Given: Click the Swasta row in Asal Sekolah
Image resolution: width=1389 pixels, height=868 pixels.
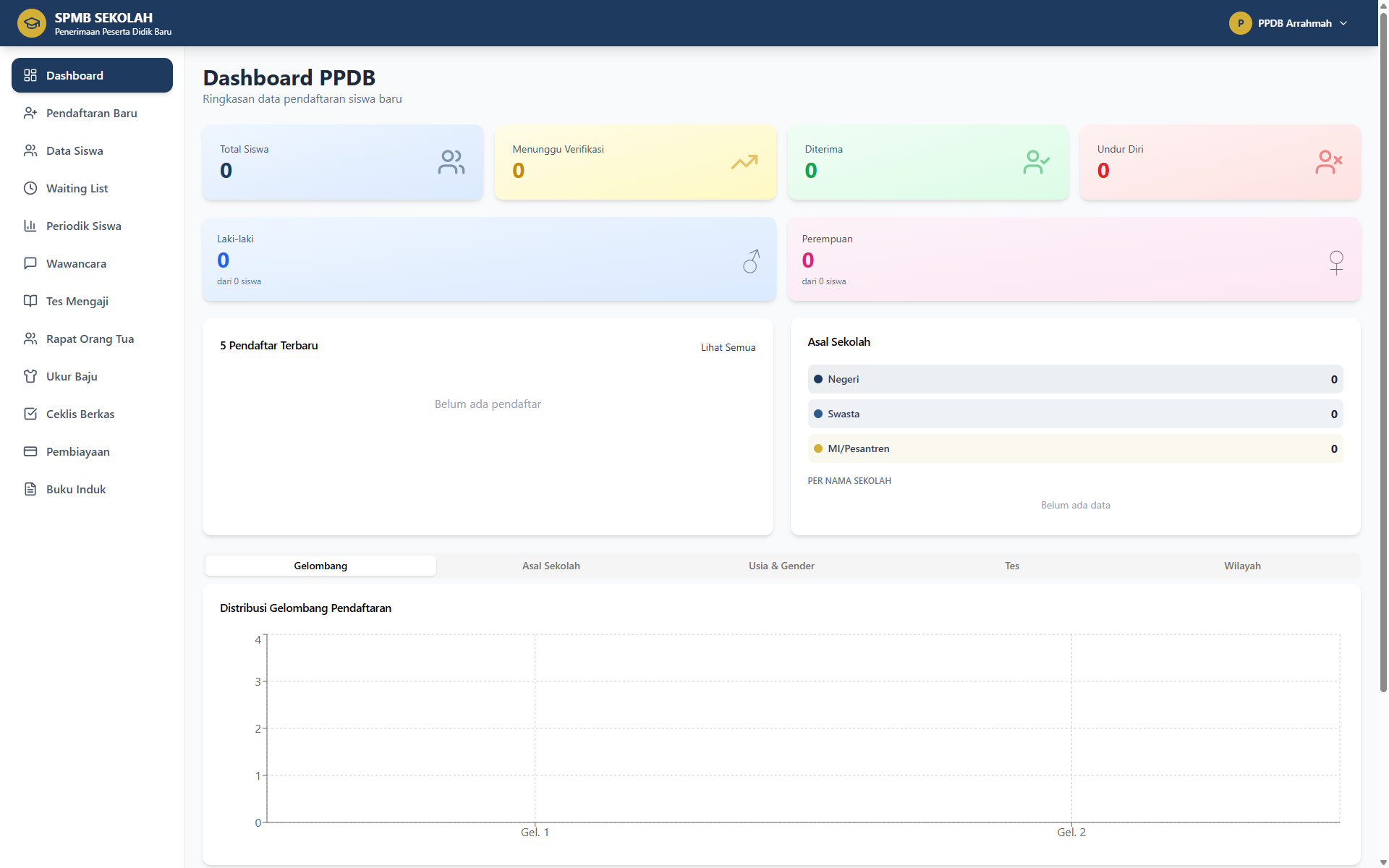Looking at the screenshot, I should point(1075,414).
